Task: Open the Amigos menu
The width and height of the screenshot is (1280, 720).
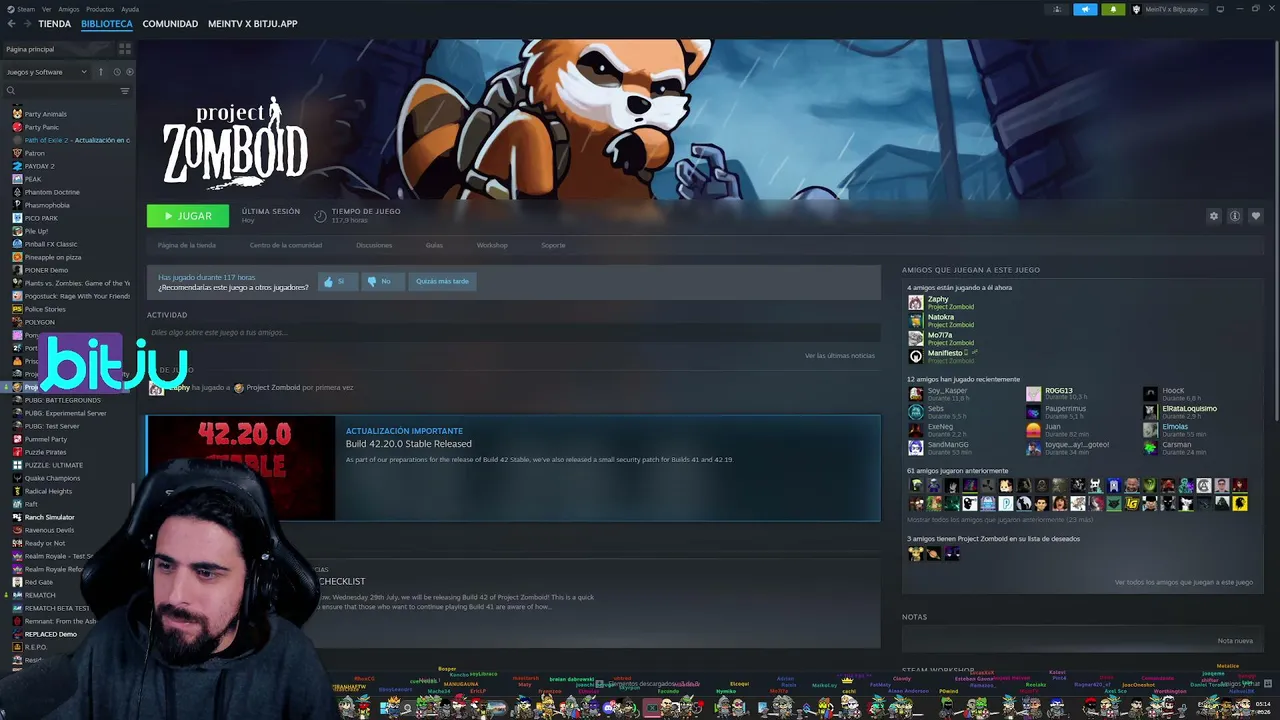Action: [x=69, y=9]
